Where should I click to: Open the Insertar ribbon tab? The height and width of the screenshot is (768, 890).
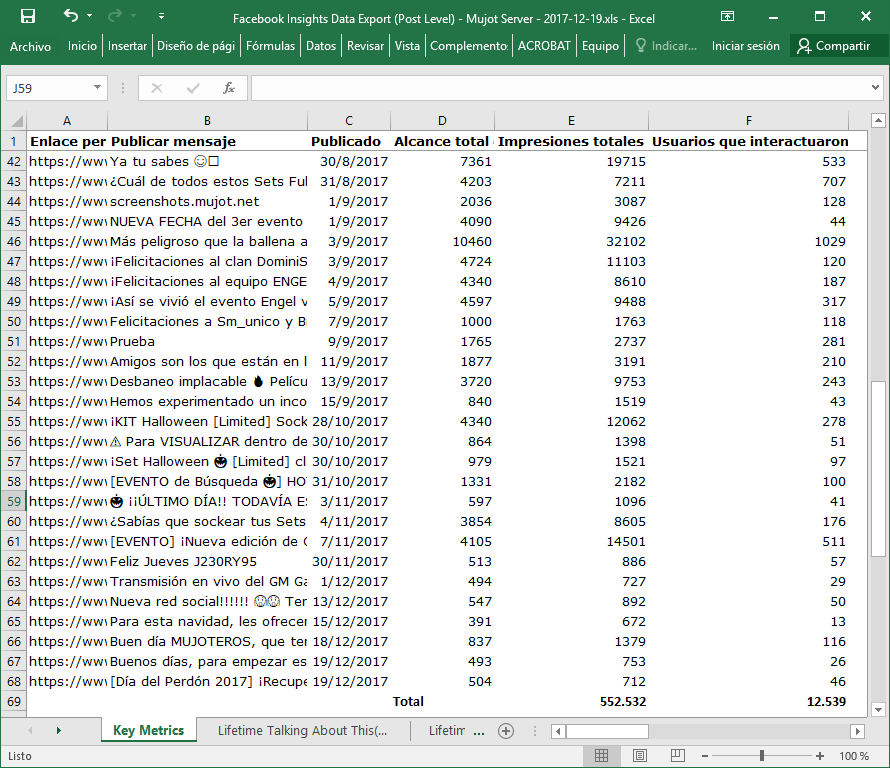127,46
